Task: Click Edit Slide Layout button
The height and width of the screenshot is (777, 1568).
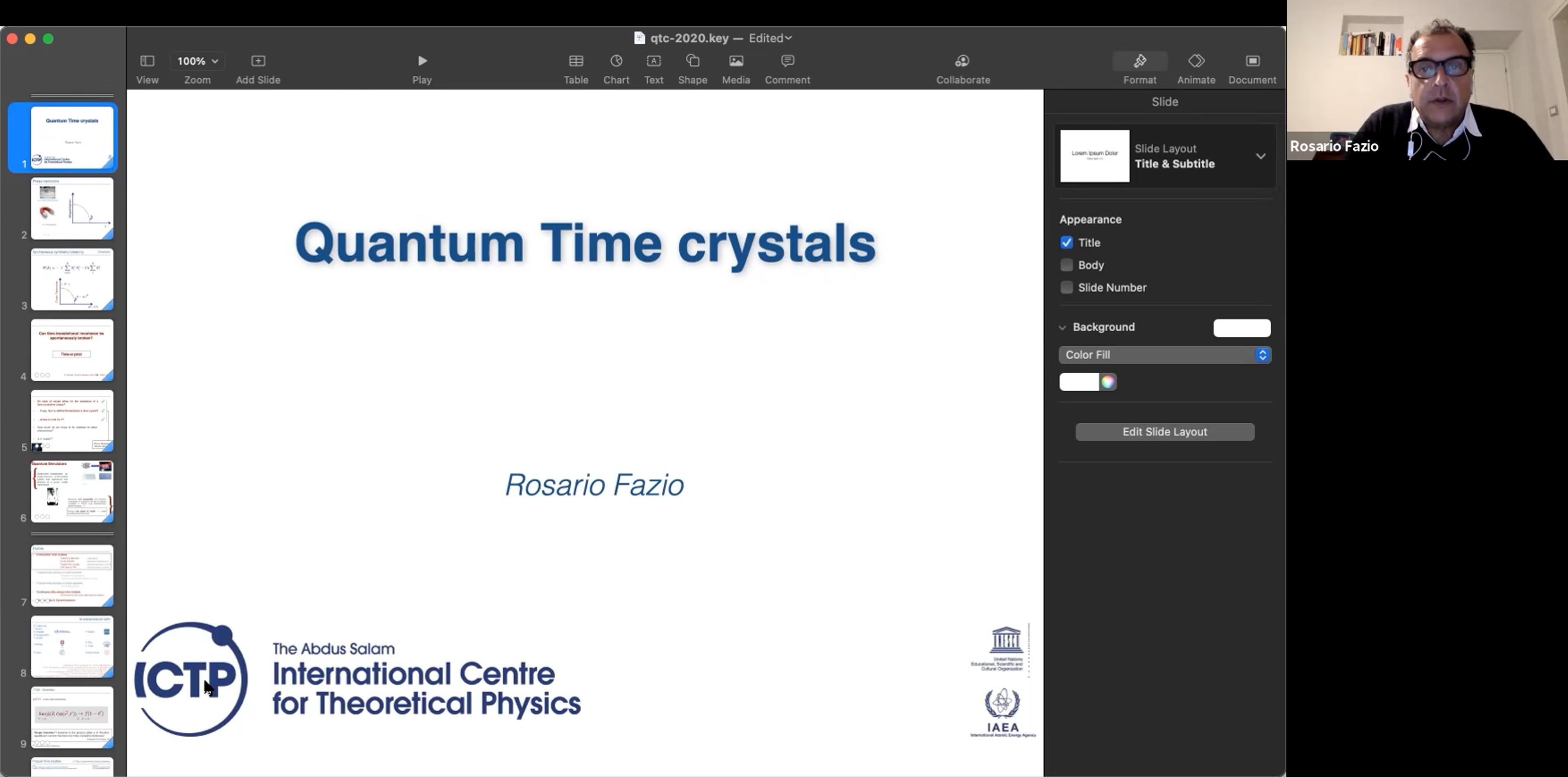Action: [1164, 431]
